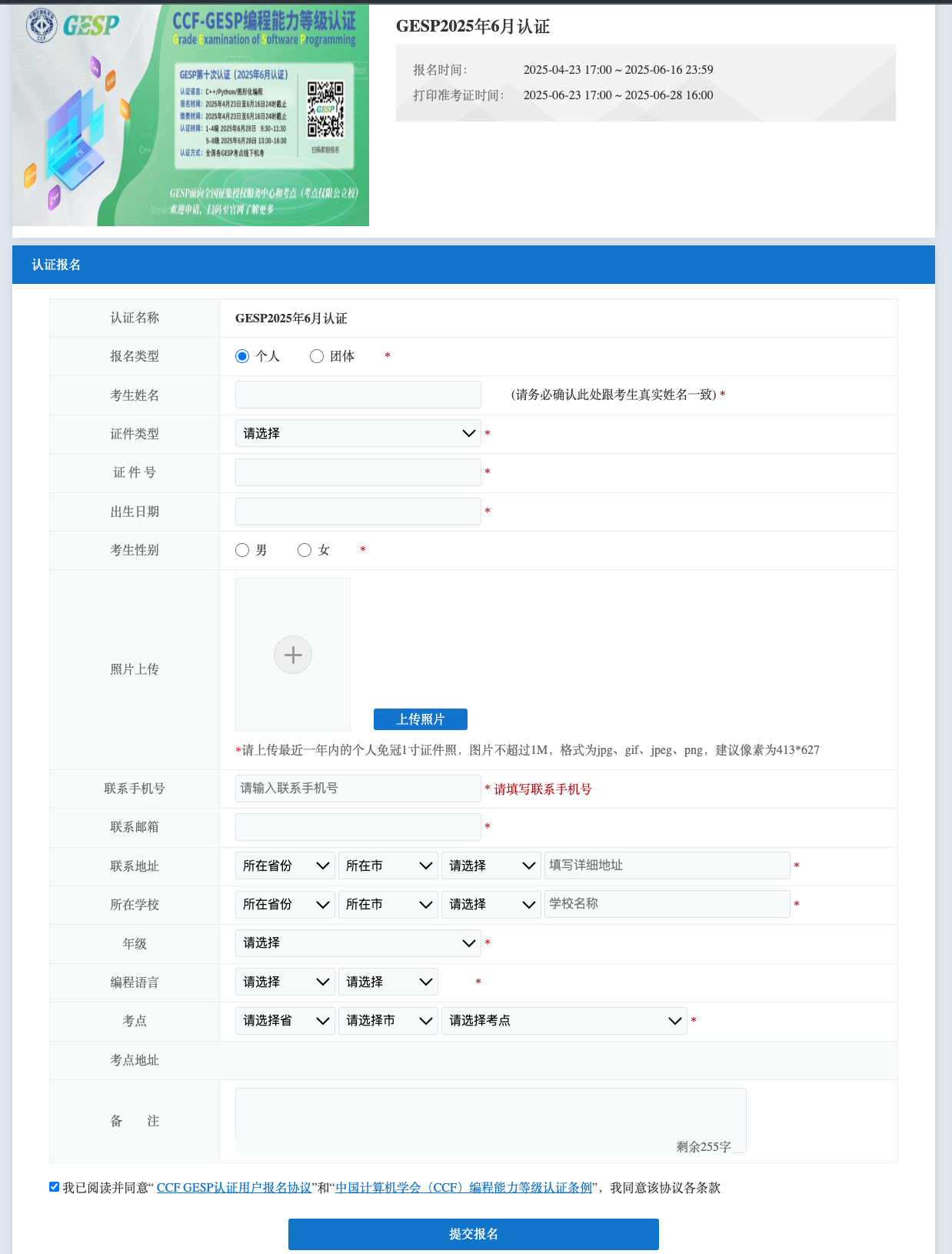The image size is (952, 1254).
Task: Click the 请填写联系手机号 error message
Action: (x=543, y=789)
